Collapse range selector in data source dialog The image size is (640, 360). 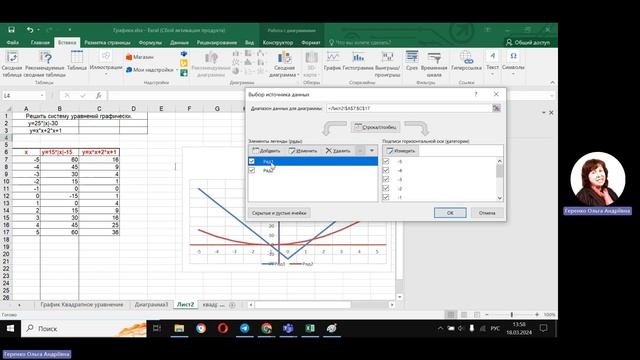[x=496, y=108]
